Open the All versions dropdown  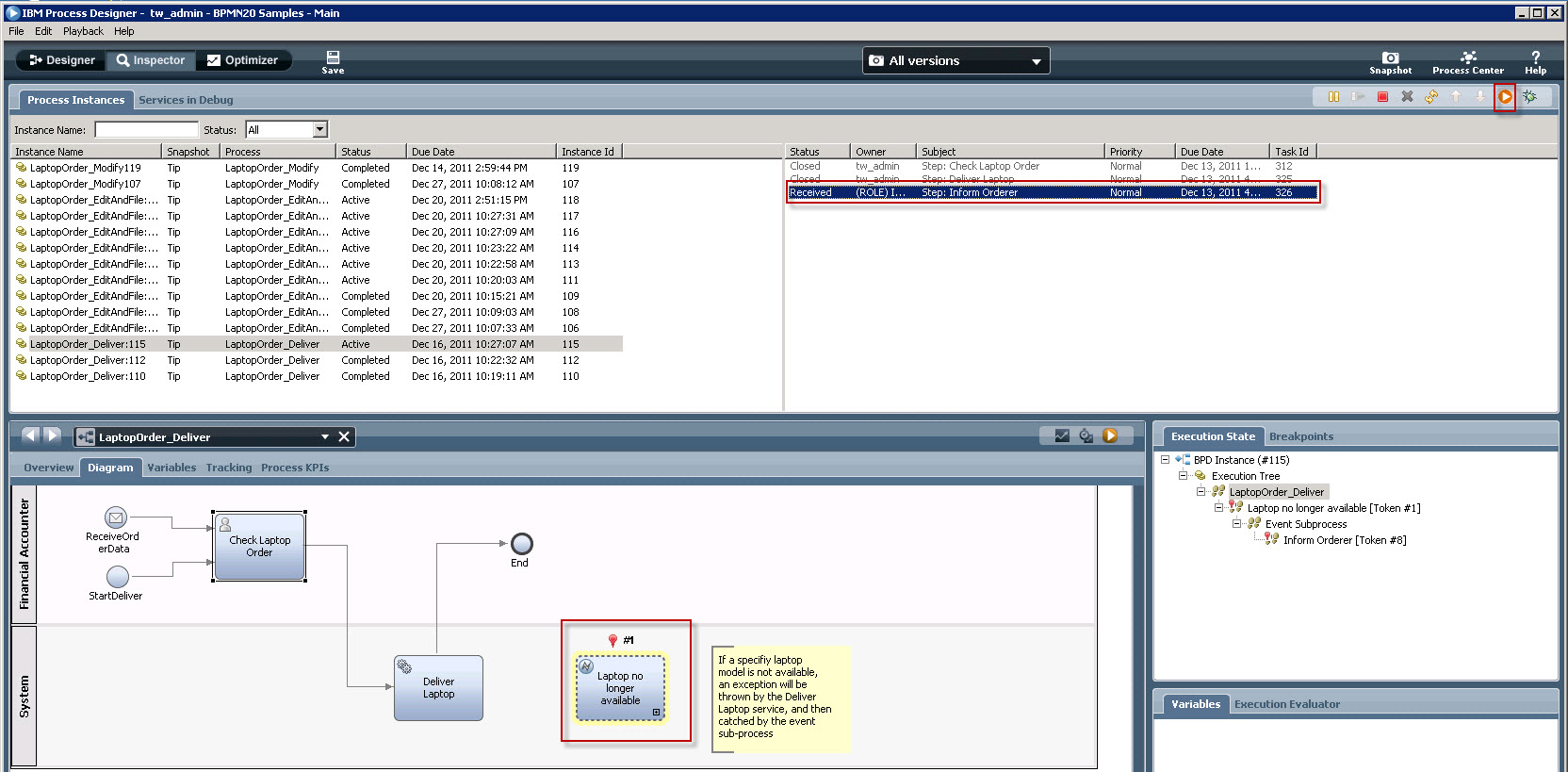click(955, 60)
